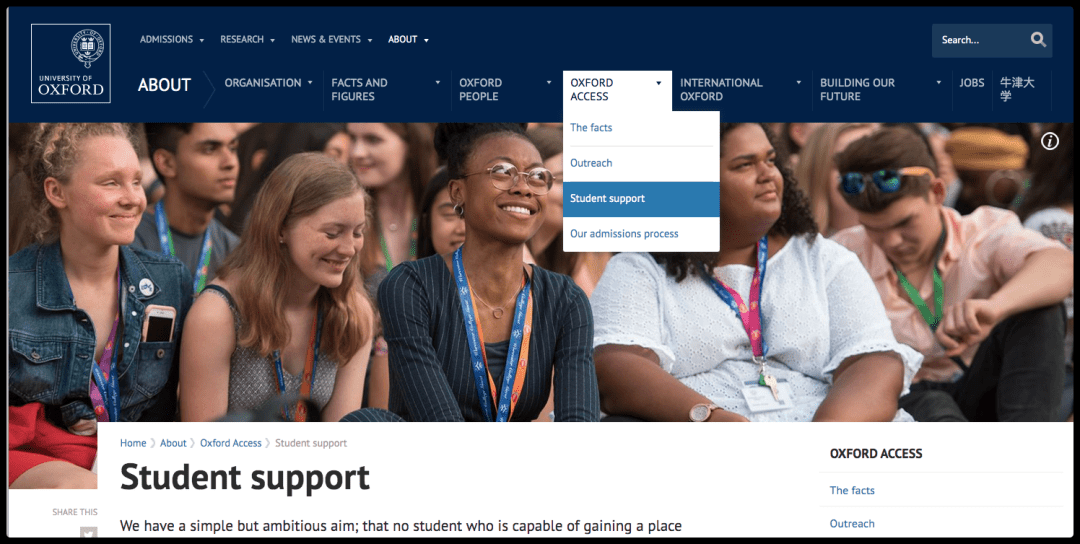The height and width of the screenshot is (544, 1080).
Task: Open Building Our Future menu
Action: pyautogui.click(x=880, y=90)
